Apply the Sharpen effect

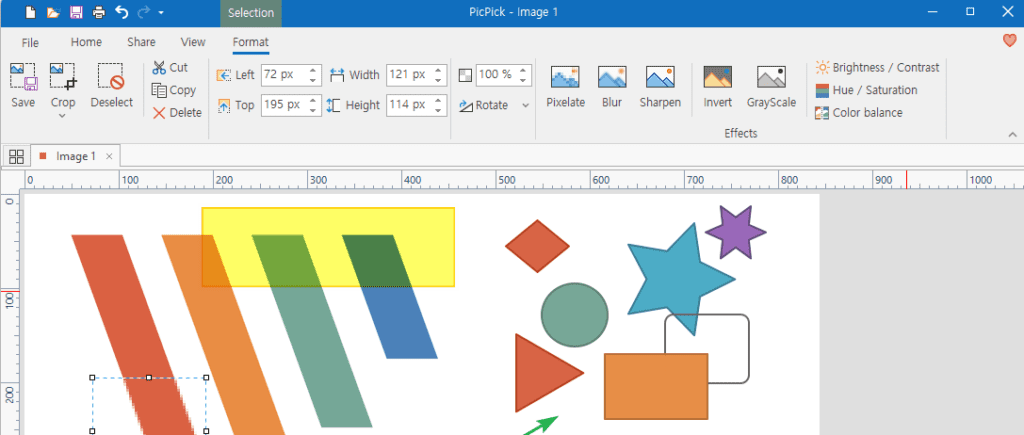click(x=660, y=86)
